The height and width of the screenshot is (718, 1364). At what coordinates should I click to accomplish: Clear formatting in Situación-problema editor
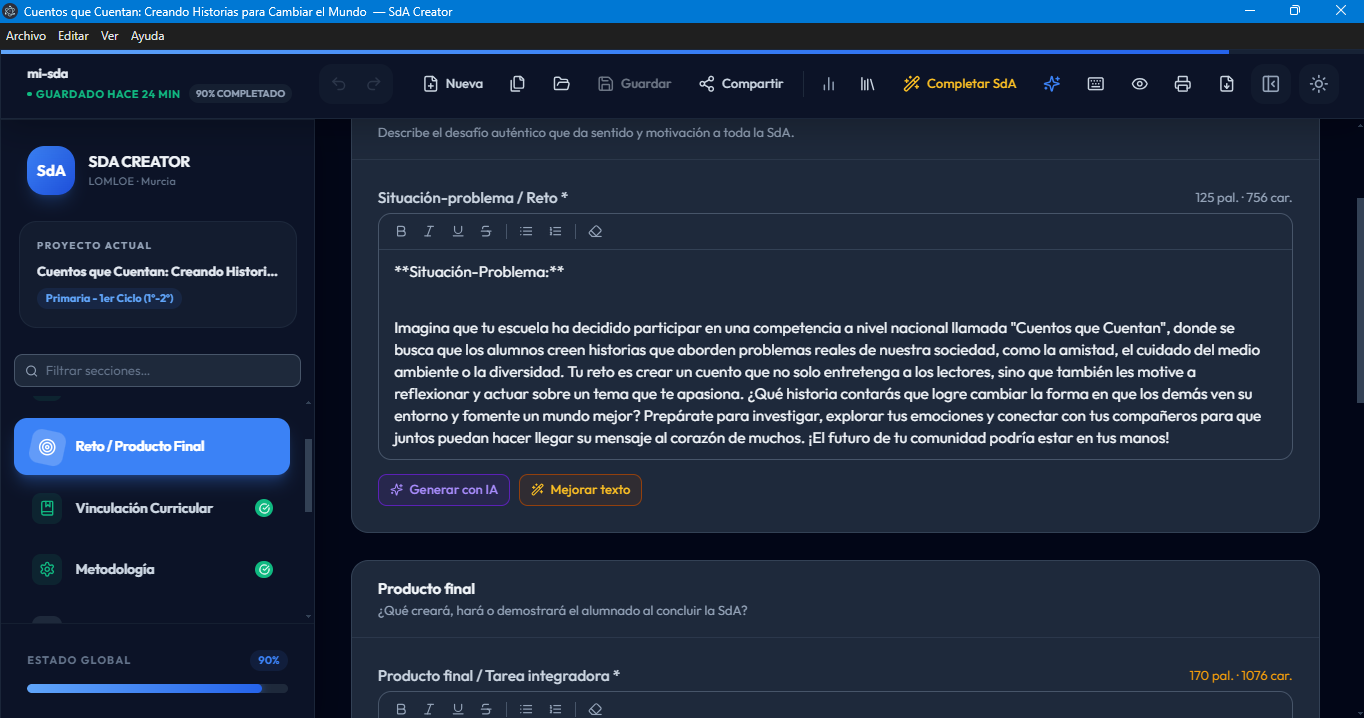click(595, 231)
